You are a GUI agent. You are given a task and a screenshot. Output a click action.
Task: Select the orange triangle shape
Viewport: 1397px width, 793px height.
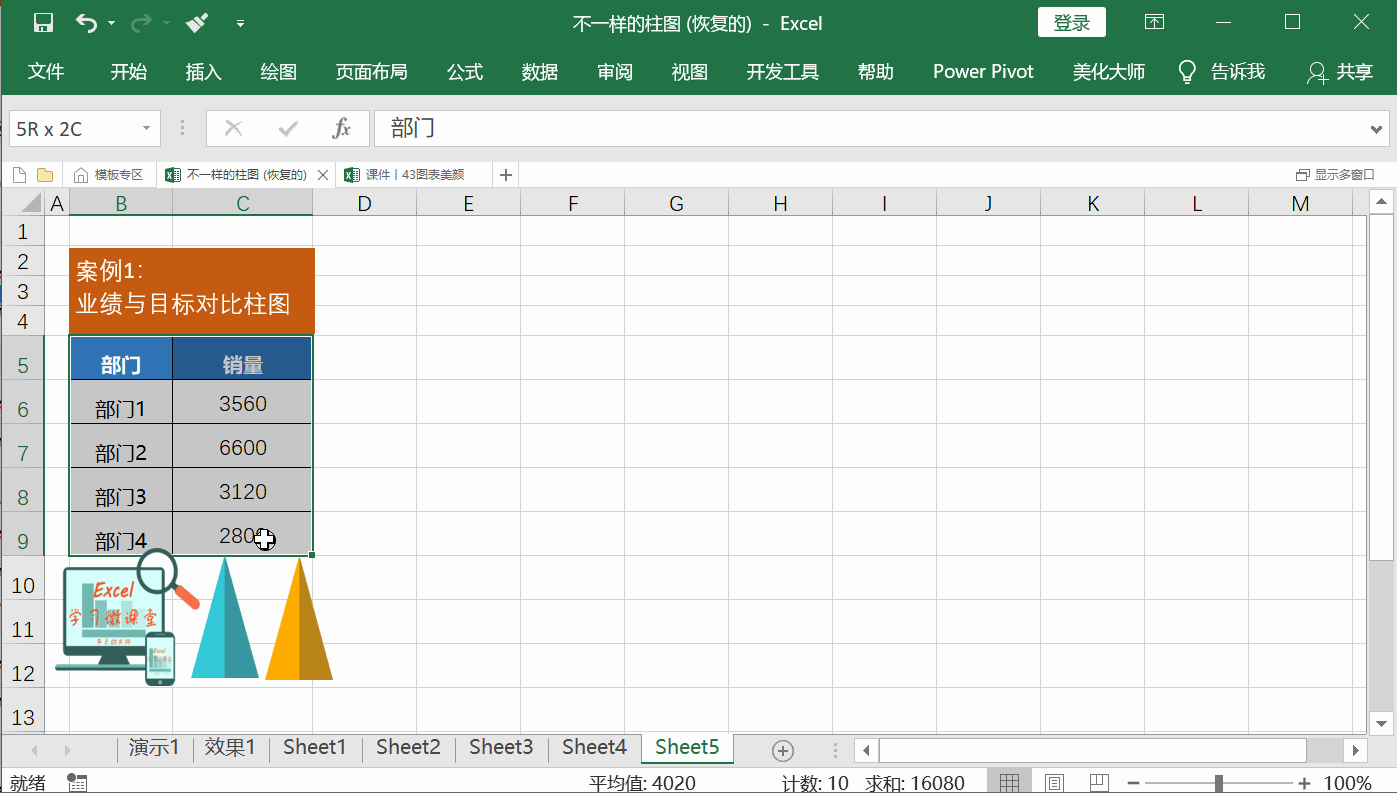click(x=299, y=618)
